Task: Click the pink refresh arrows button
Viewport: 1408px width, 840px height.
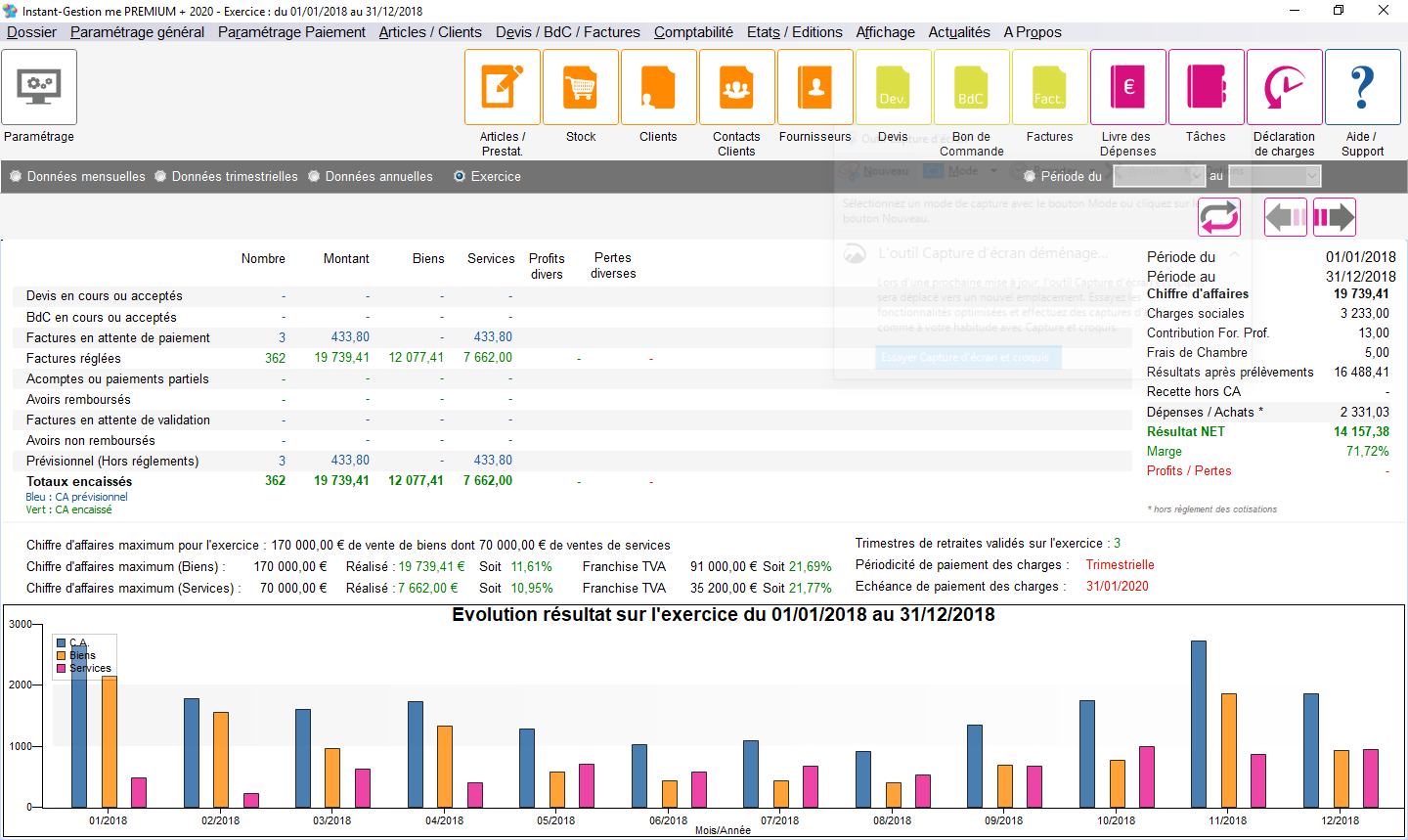Action: coord(1219,217)
